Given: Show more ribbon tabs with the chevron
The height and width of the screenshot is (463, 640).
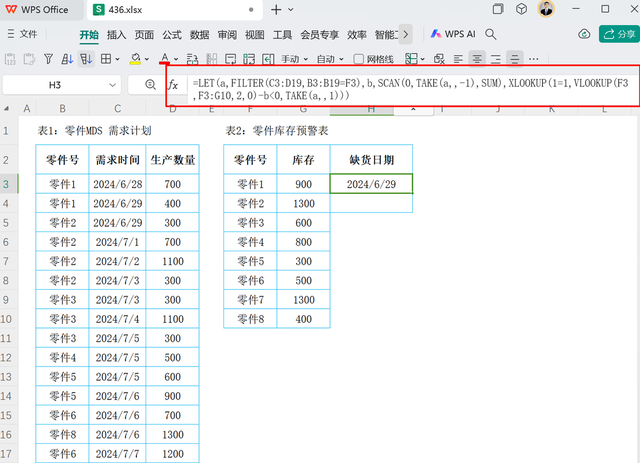Looking at the screenshot, I should [405, 34].
